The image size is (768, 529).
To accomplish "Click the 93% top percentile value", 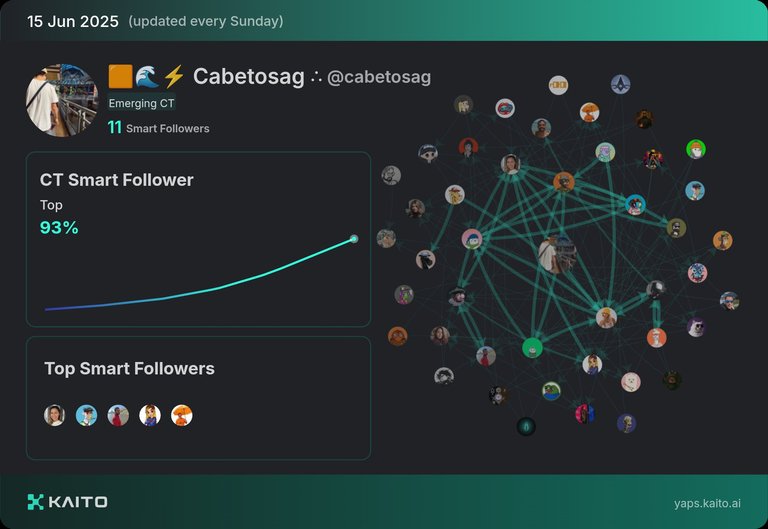I will click(x=59, y=228).
